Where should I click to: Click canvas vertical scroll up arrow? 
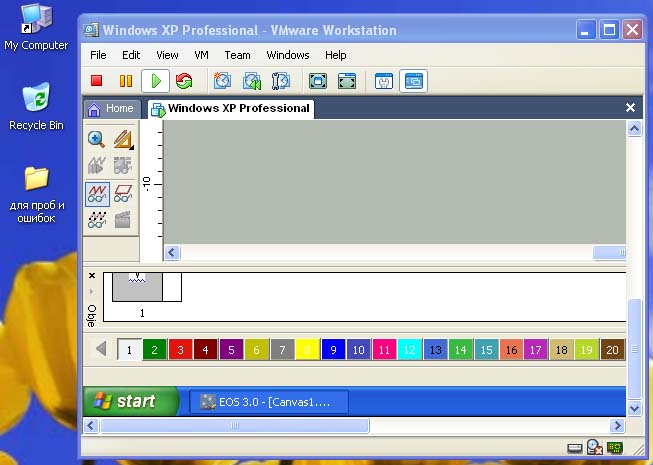click(634, 129)
